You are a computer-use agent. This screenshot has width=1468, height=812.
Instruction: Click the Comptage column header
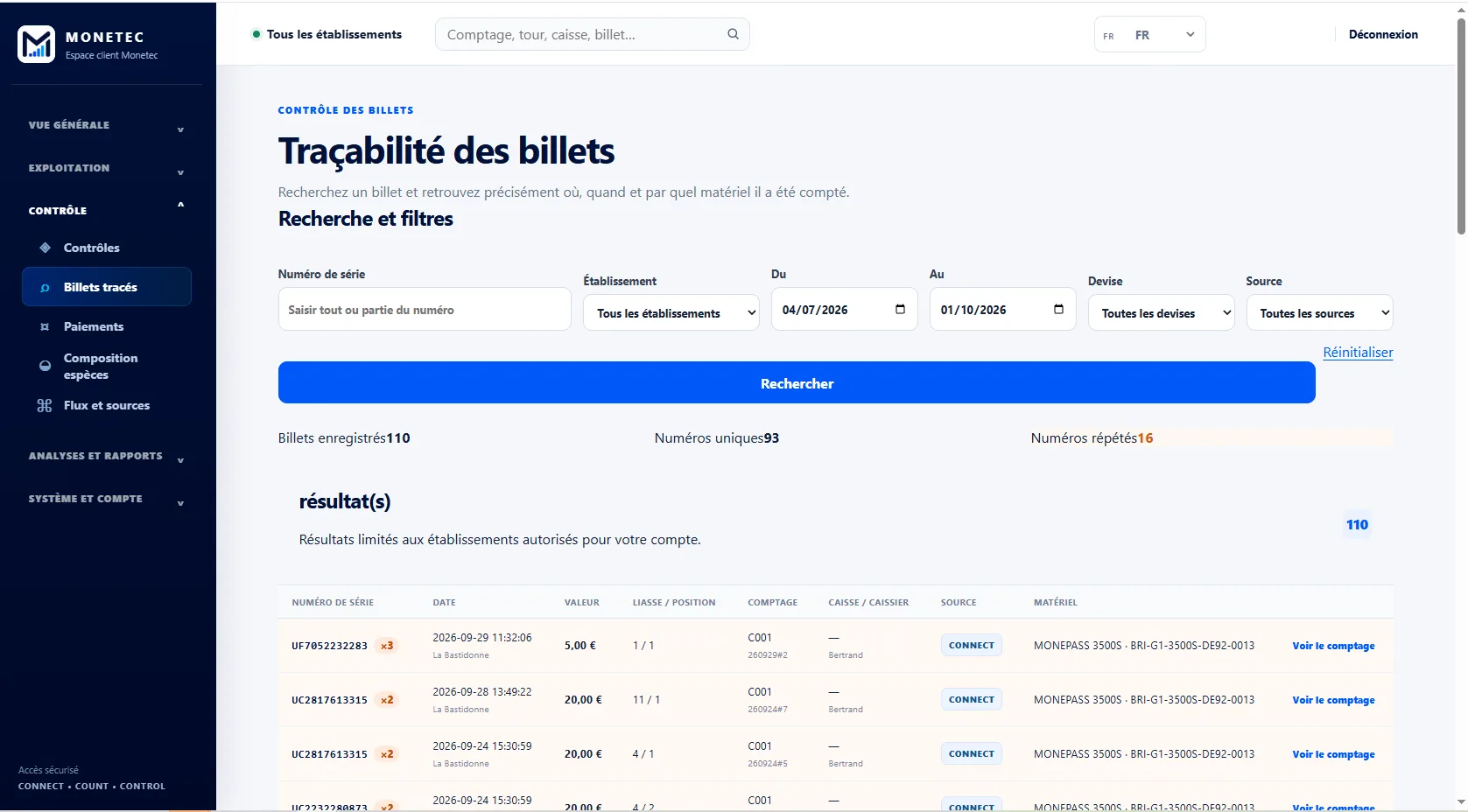tap(772, 602)
